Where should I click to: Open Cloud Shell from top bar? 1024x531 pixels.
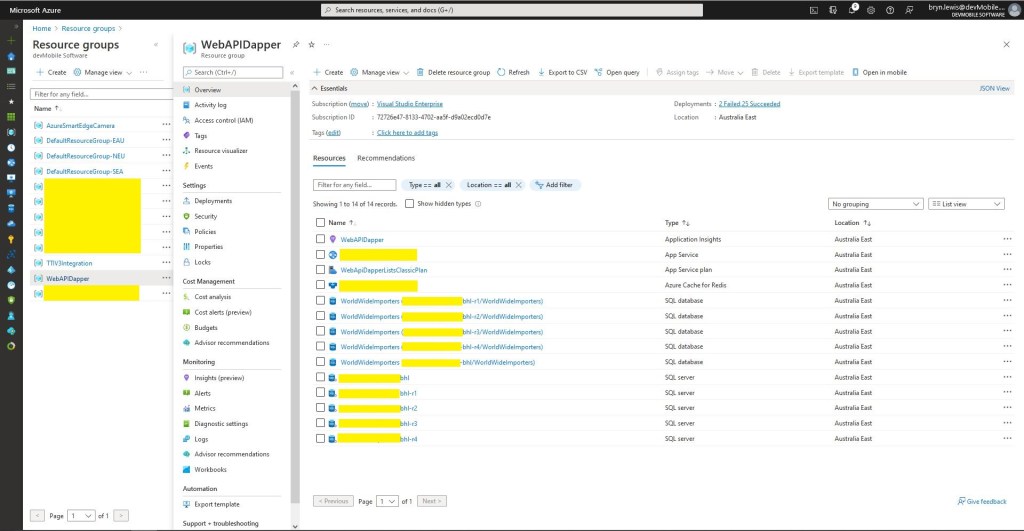815,10
